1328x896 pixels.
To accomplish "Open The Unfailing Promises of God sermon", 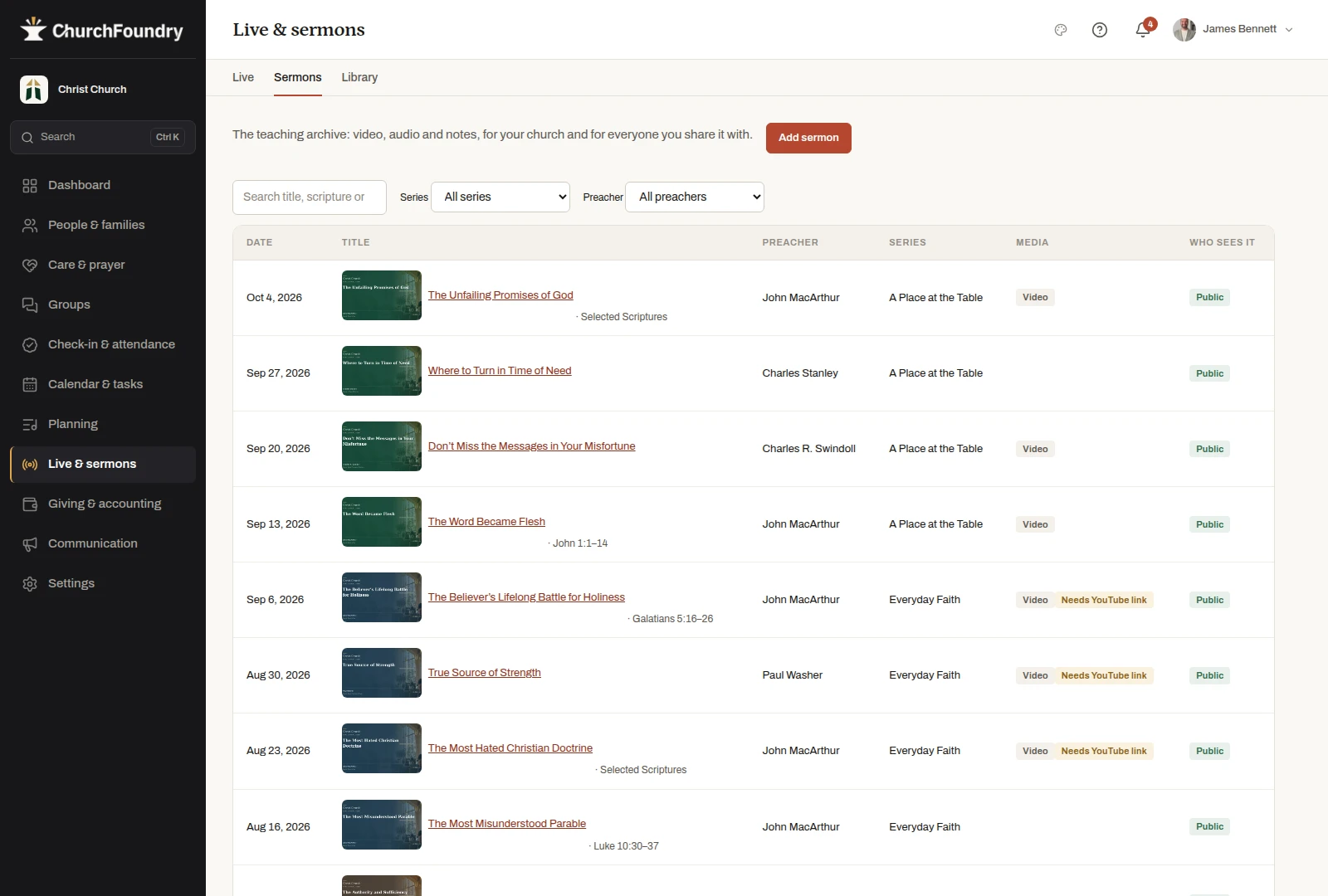I will (x=500, y=295).
